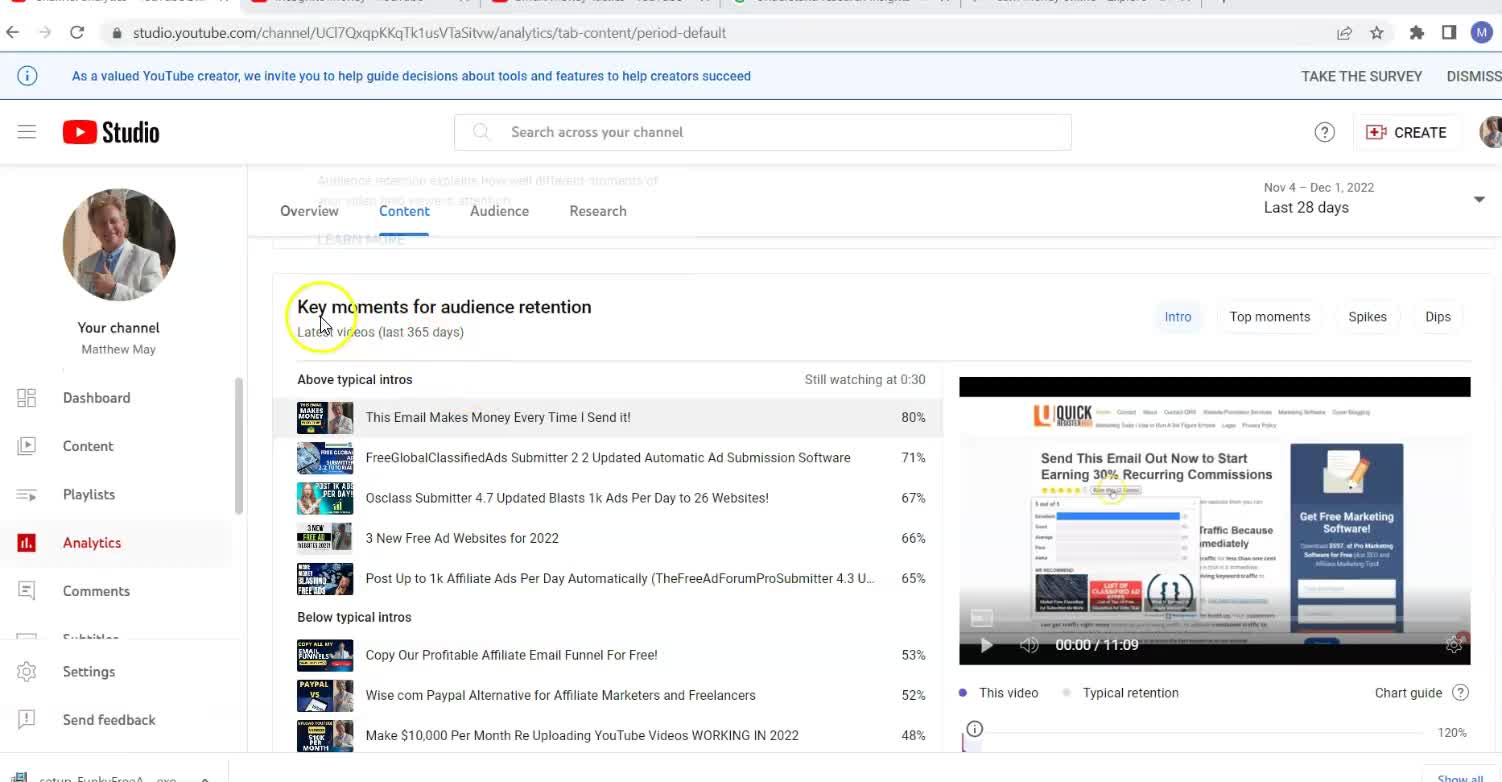Open preview video settings gear

1454,645
